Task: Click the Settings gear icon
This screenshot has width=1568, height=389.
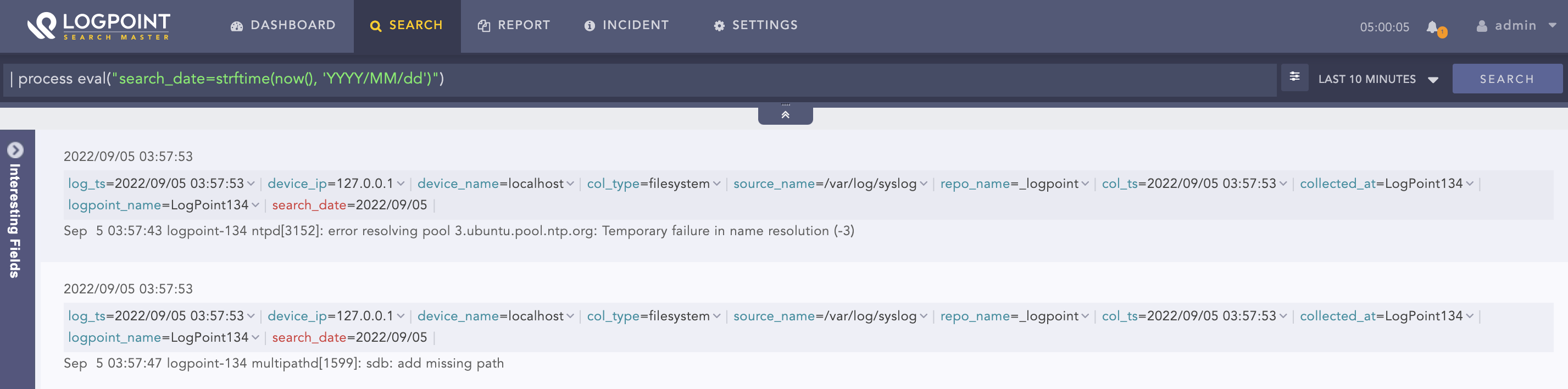Action: (x=719, y=26)
